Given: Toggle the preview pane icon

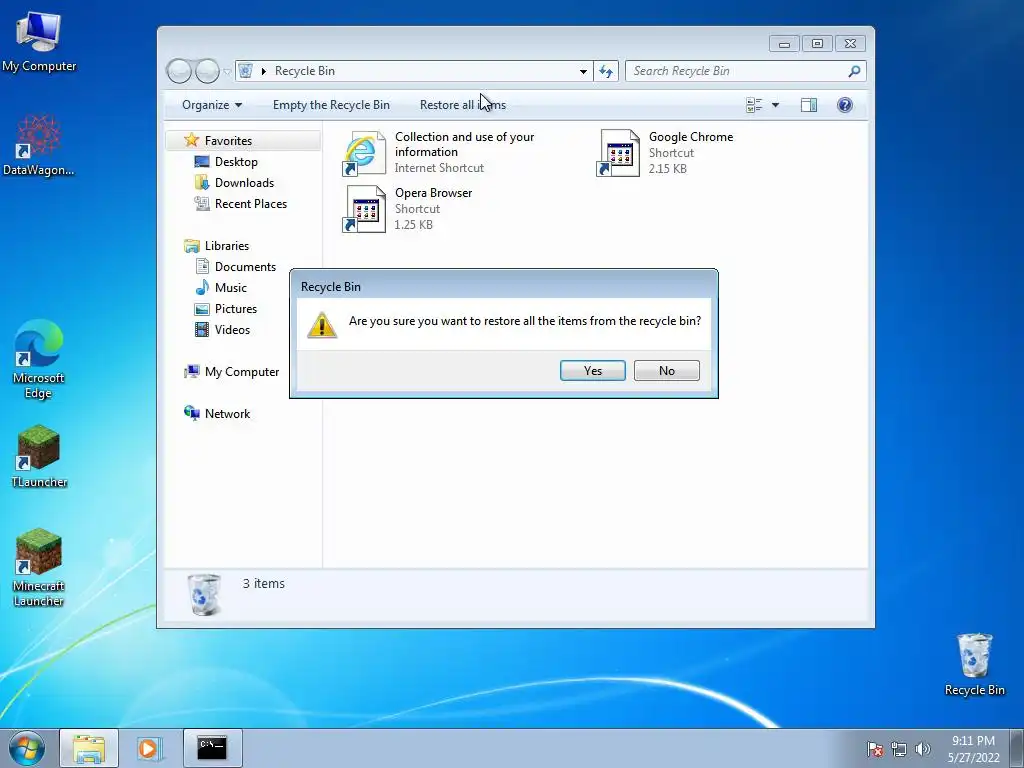Looking at the screenshot, I should tap(808, 105).
